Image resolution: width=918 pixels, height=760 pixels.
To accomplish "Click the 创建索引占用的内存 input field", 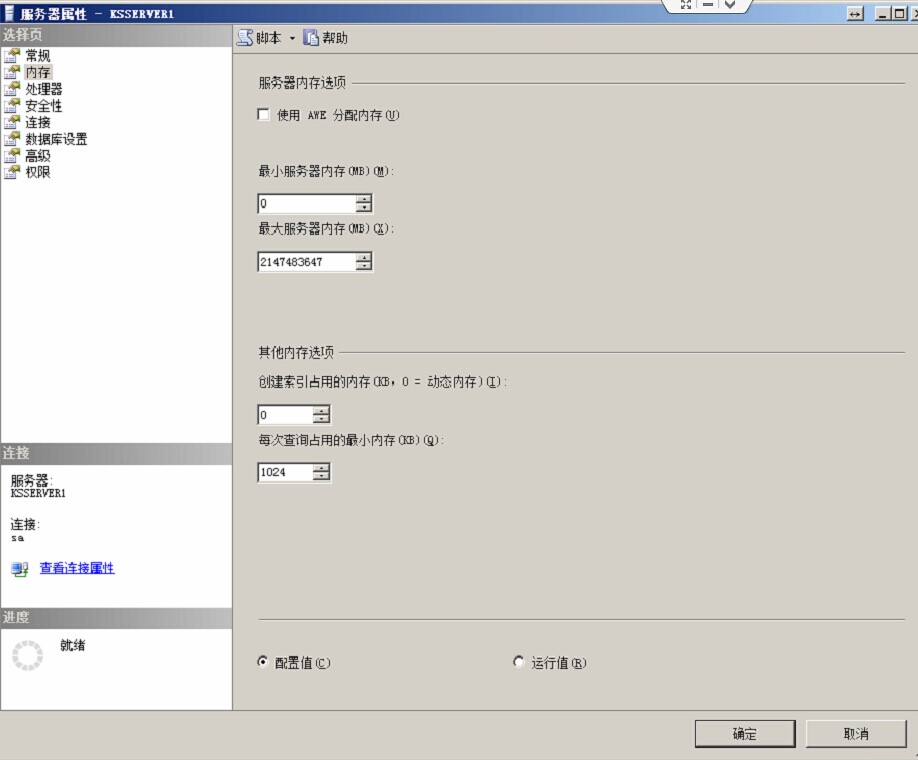I will tap(285, 415).
